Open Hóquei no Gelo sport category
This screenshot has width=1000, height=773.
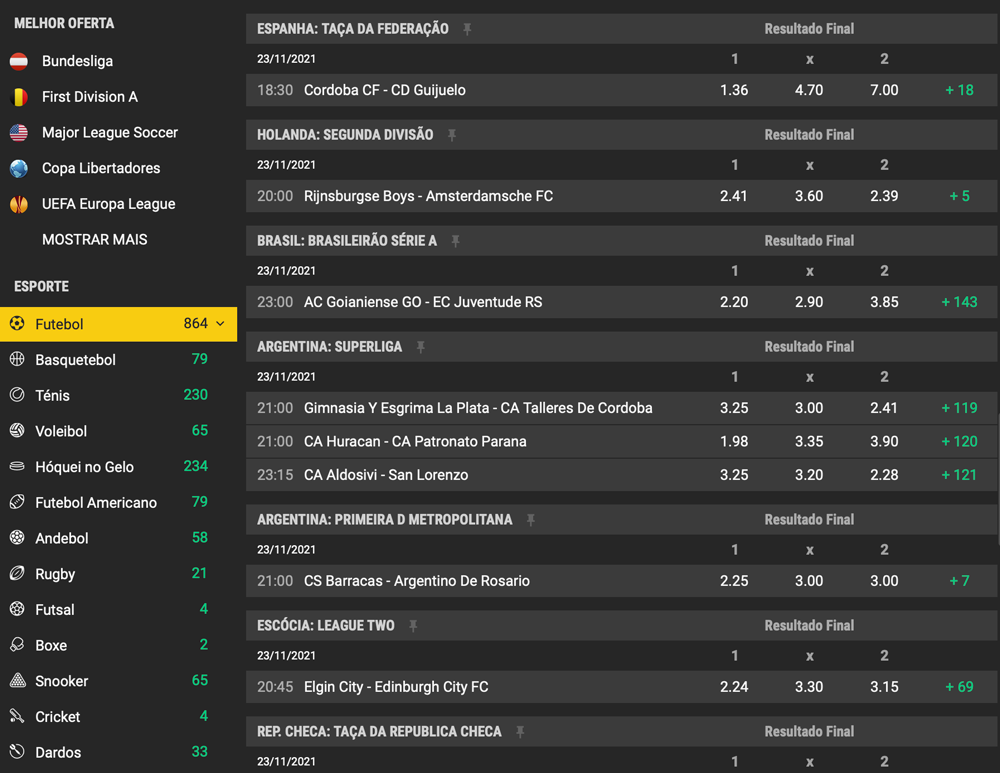click(119, 467)
